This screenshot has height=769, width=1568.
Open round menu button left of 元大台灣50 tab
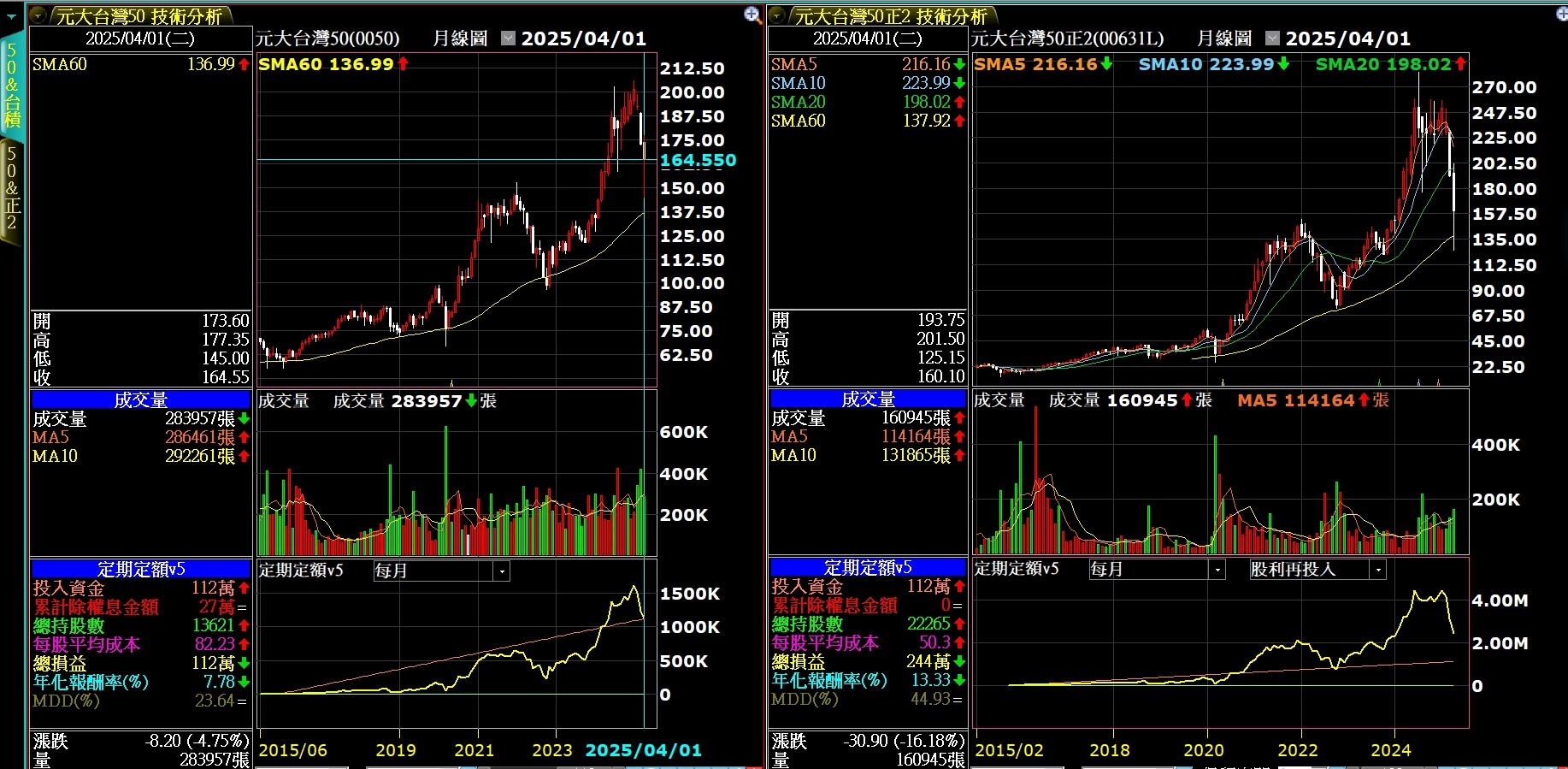[38, 15]
